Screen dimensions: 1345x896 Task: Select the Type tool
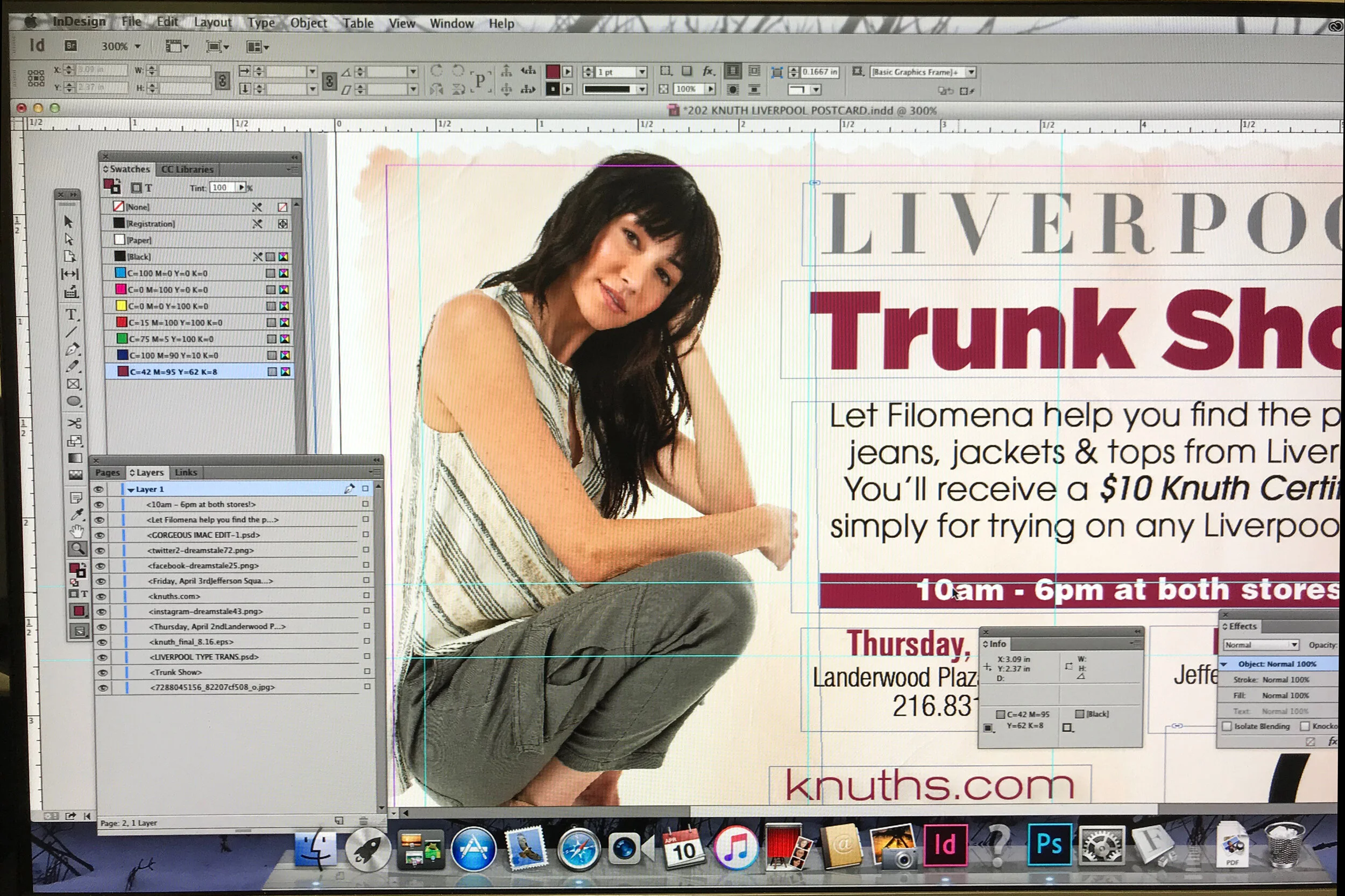(x=72, y=314)
